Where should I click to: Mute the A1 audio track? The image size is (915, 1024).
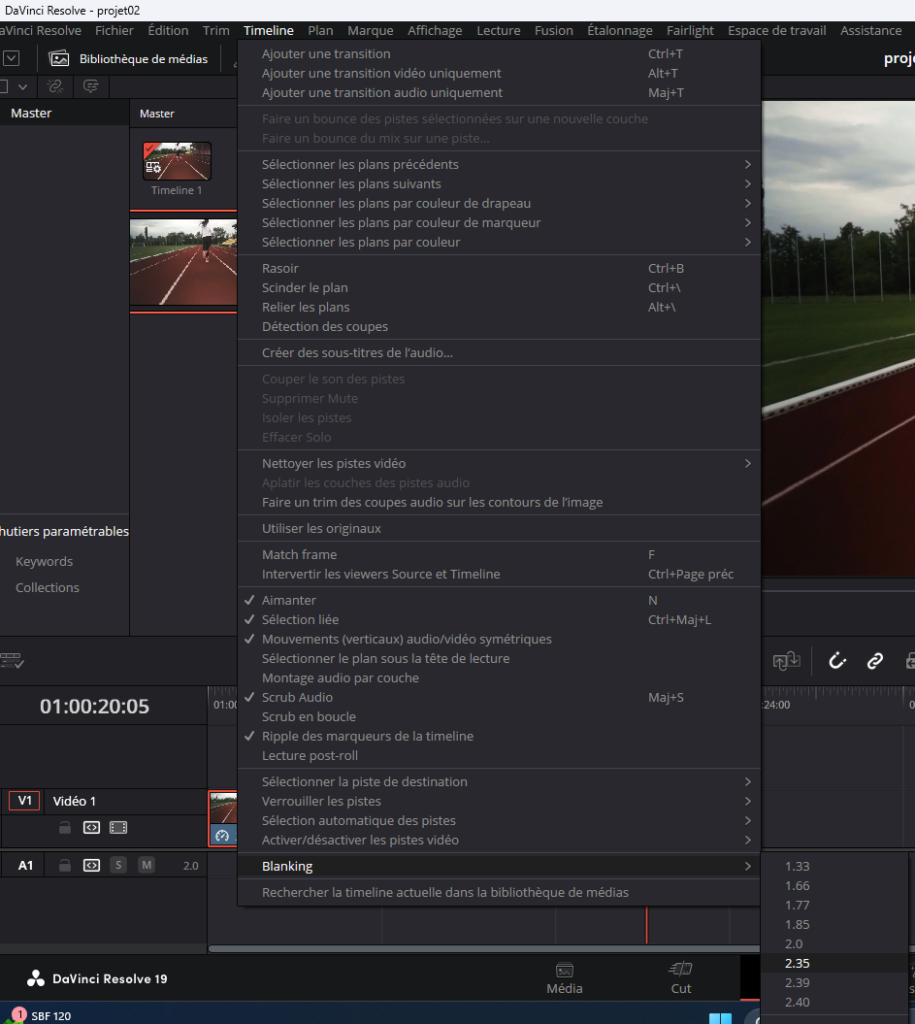tap(146, 865)
